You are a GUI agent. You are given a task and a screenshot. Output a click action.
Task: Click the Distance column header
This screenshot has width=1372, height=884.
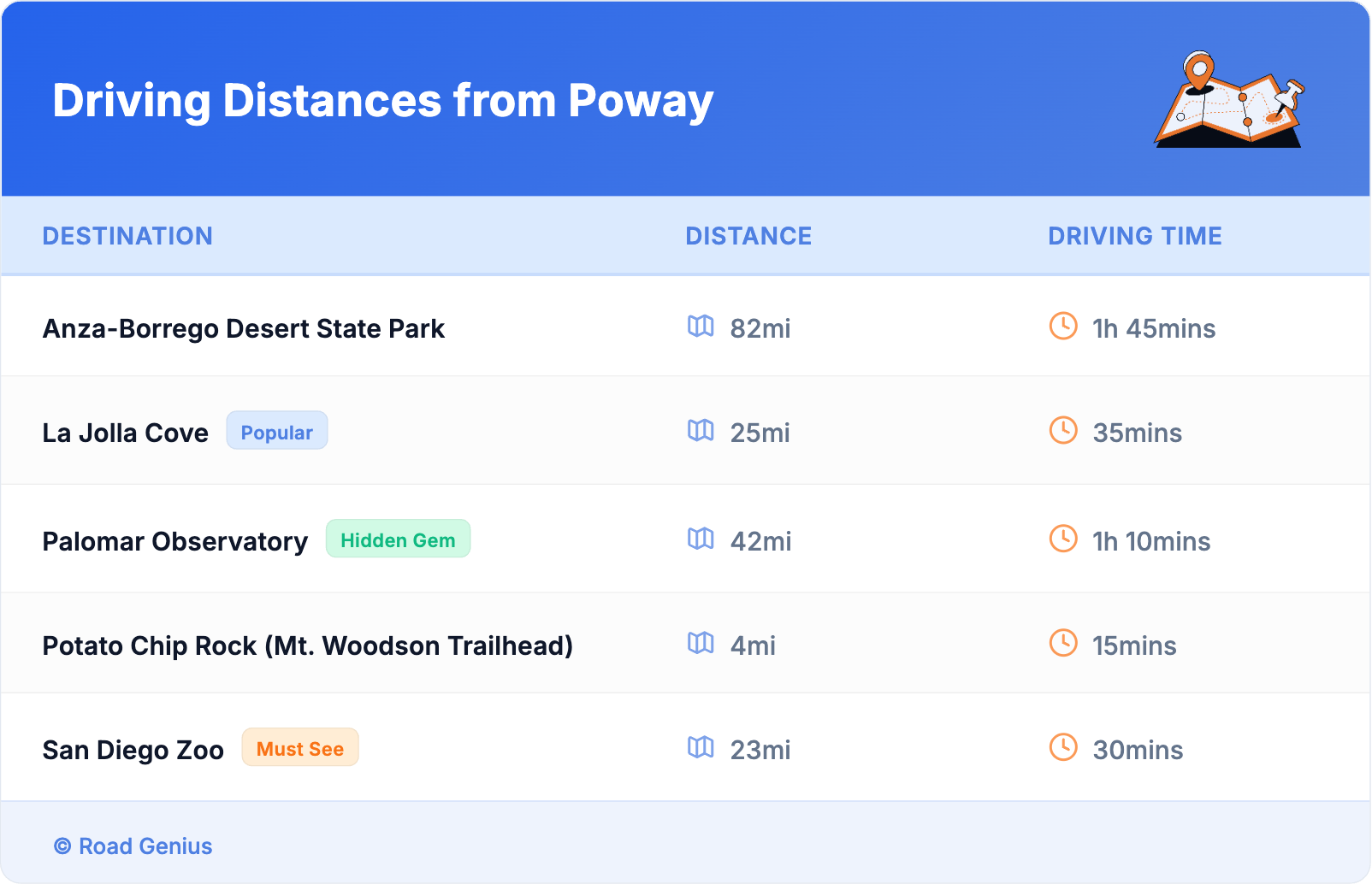748,236
